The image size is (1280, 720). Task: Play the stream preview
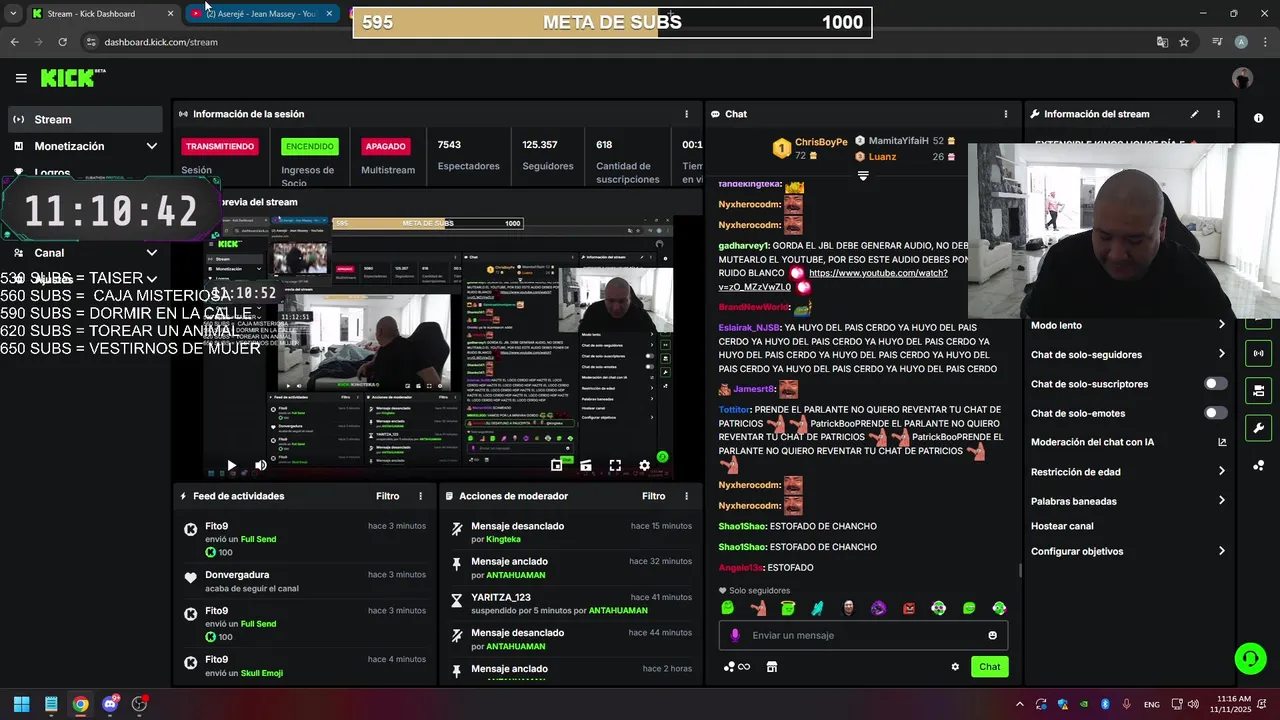tap(231, 465)
